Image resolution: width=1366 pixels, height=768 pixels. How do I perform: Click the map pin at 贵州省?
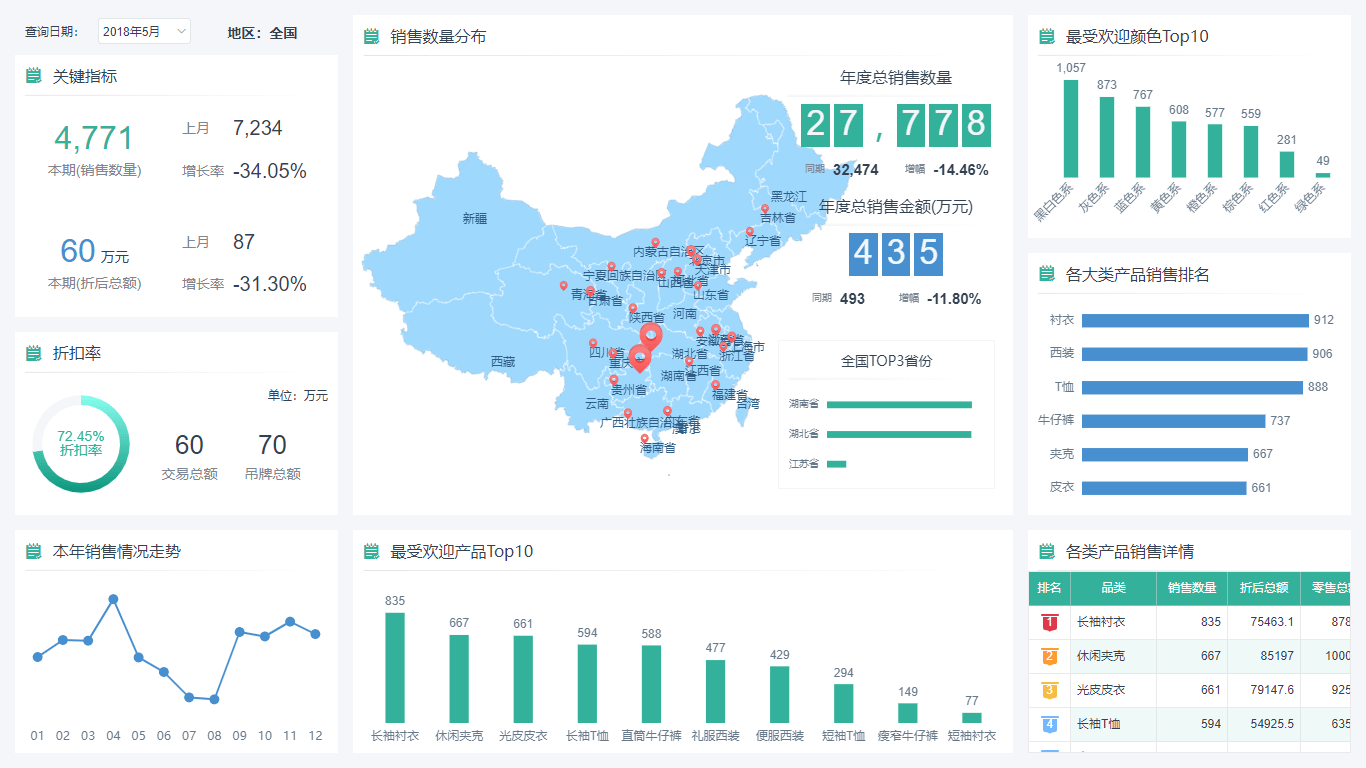613,380
